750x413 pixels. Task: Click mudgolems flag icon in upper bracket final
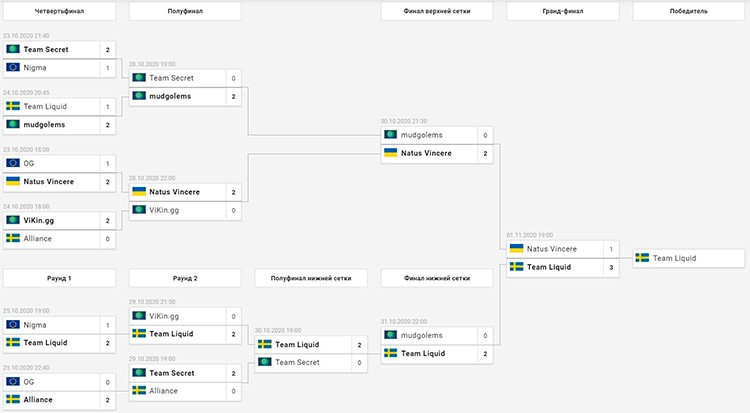pos(390,134)
